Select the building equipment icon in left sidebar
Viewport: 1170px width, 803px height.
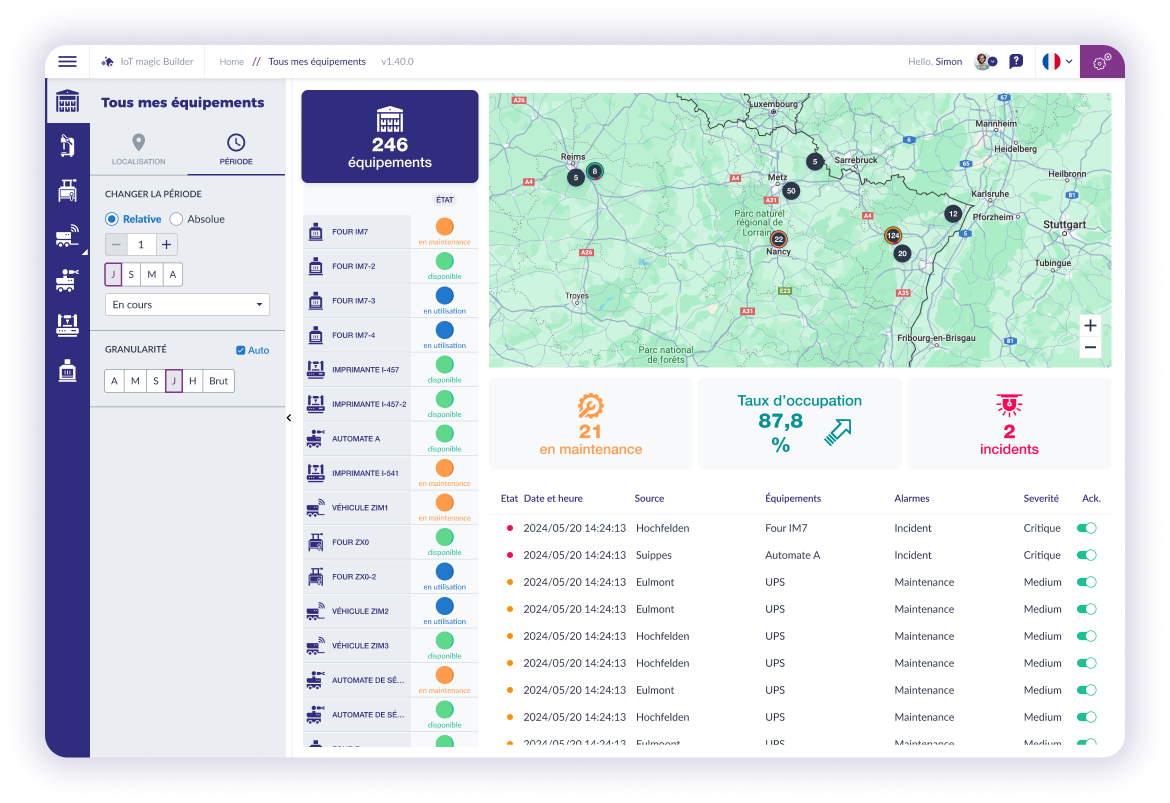click(67, 101)
